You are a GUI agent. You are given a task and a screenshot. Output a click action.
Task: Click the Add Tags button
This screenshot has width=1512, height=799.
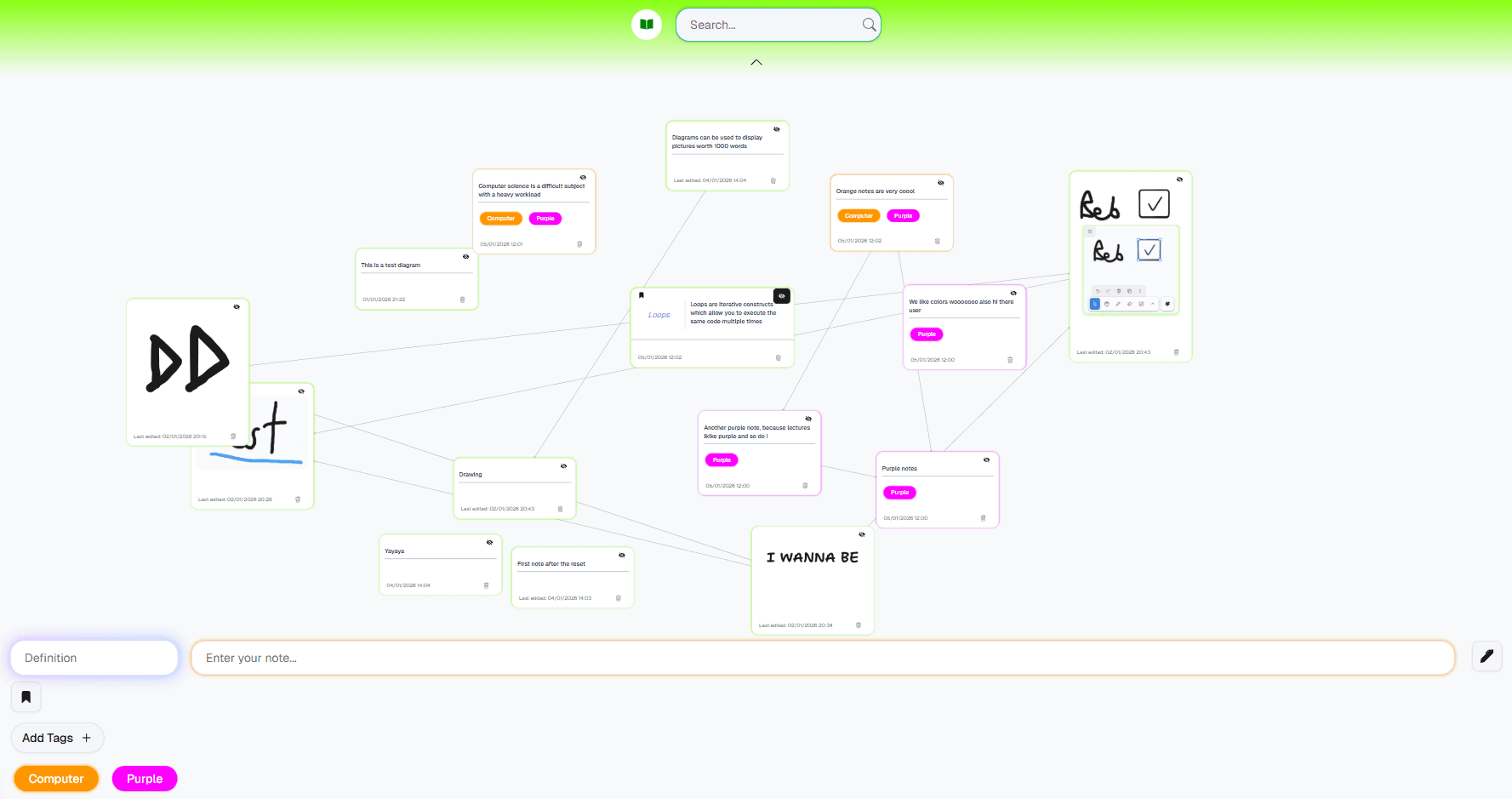[57, 738]
